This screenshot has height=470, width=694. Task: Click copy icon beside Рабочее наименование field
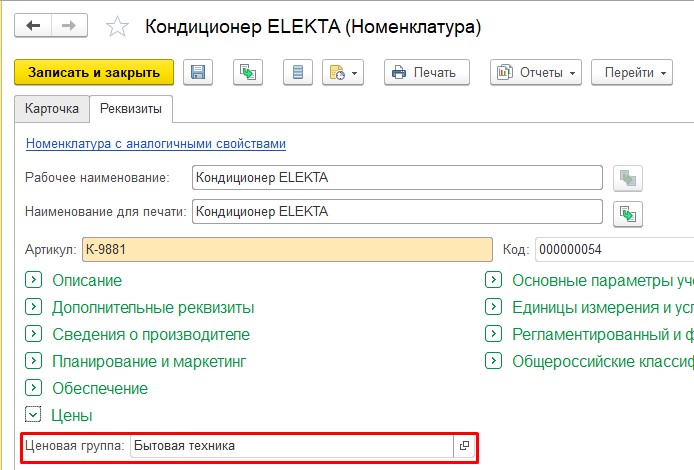pos(628,178)
